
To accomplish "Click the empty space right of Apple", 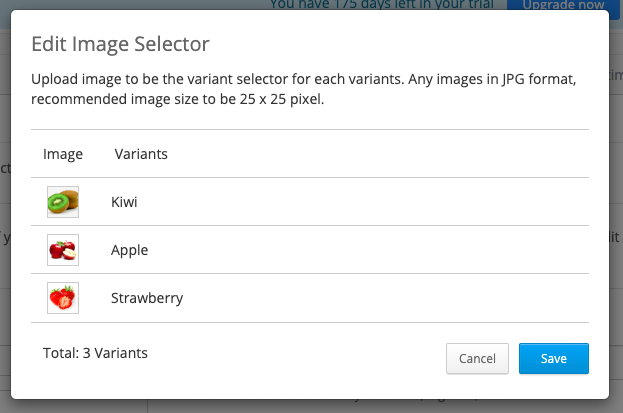I will click(366, 250).
